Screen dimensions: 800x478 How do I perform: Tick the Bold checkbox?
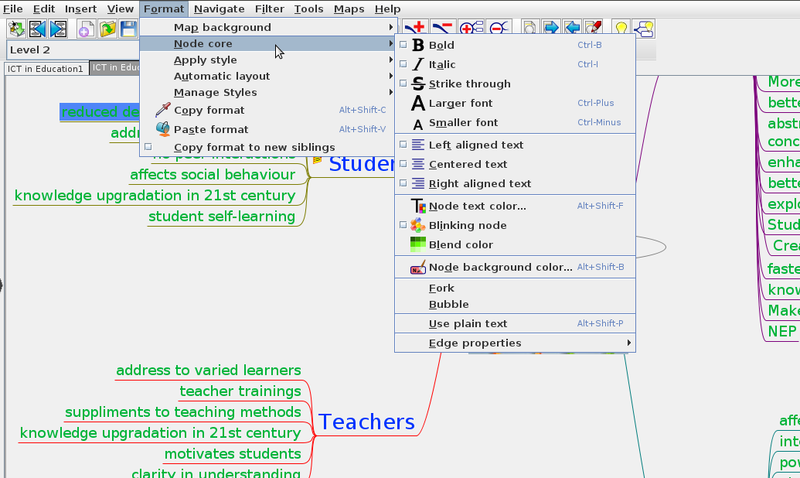click(x=403, y=45)
